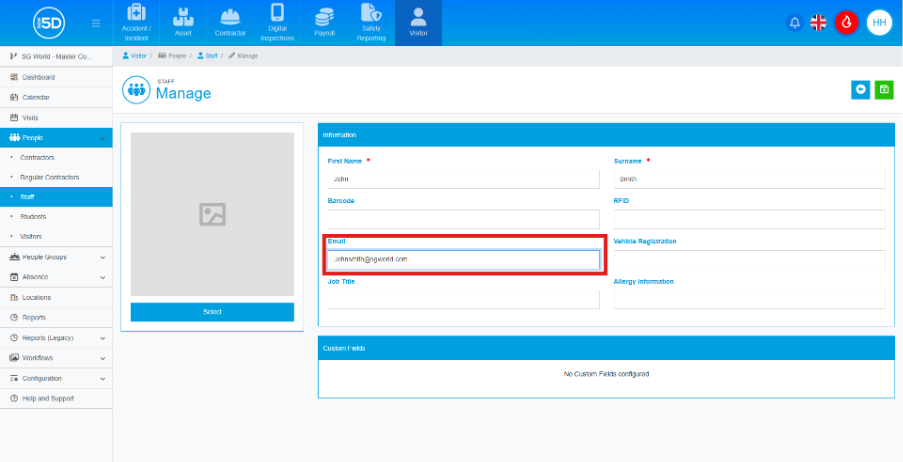Open Calendar in the sidebar
This screenshot has width=903, height=462.
point(56,97)
